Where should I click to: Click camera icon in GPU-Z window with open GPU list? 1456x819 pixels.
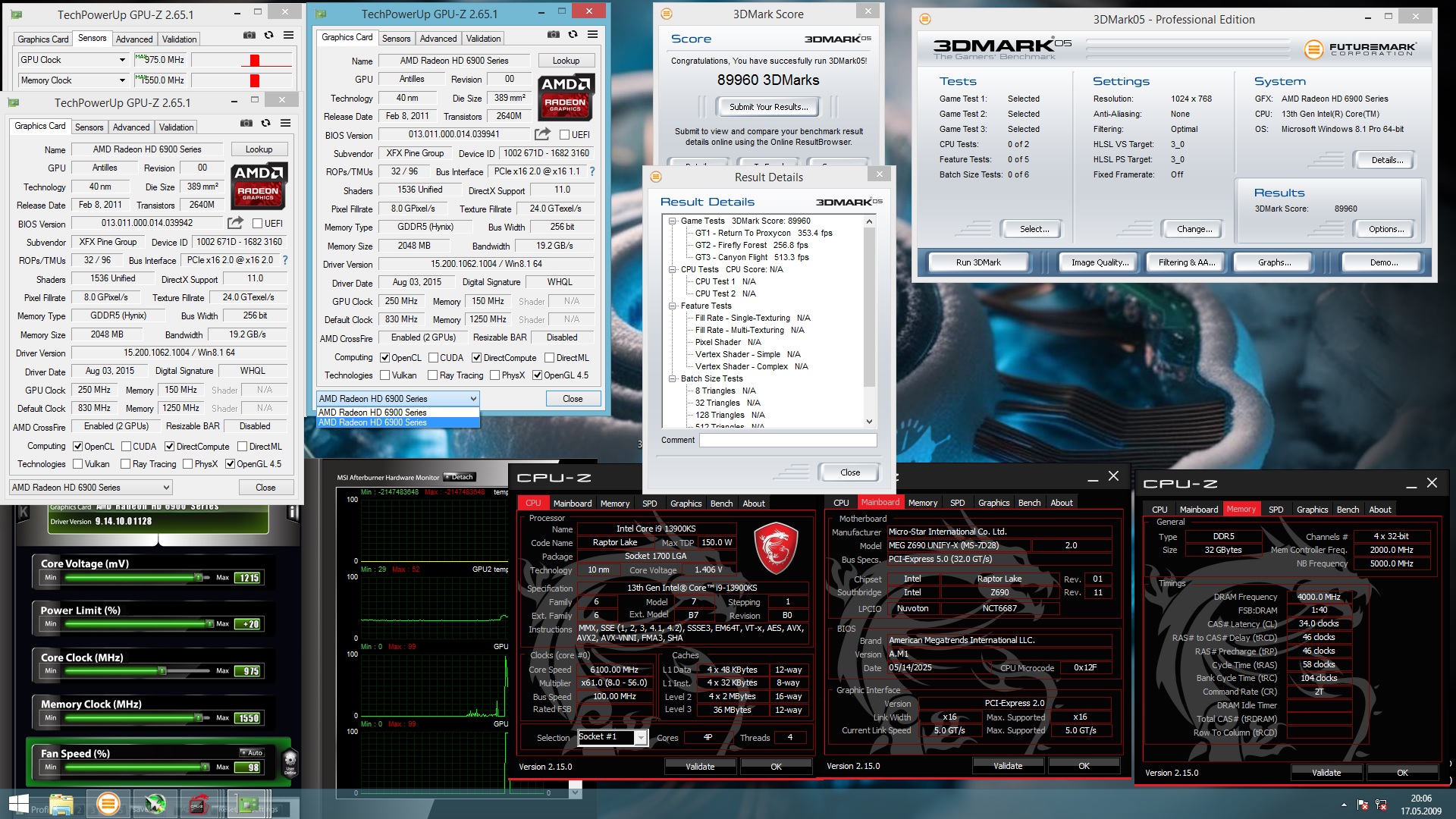click(554, 35)
